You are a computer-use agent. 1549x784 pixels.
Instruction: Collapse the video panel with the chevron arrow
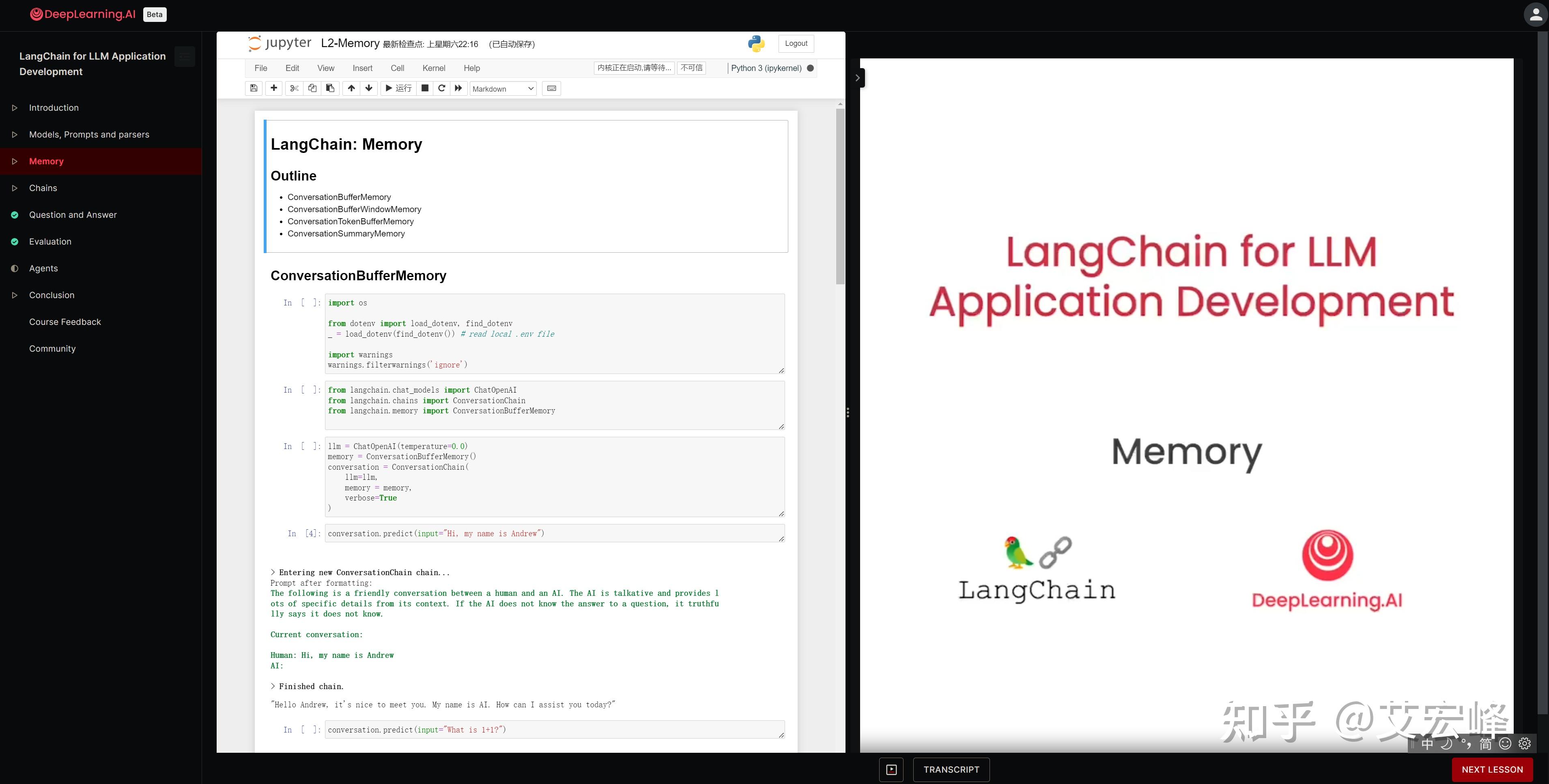point(858,77)
